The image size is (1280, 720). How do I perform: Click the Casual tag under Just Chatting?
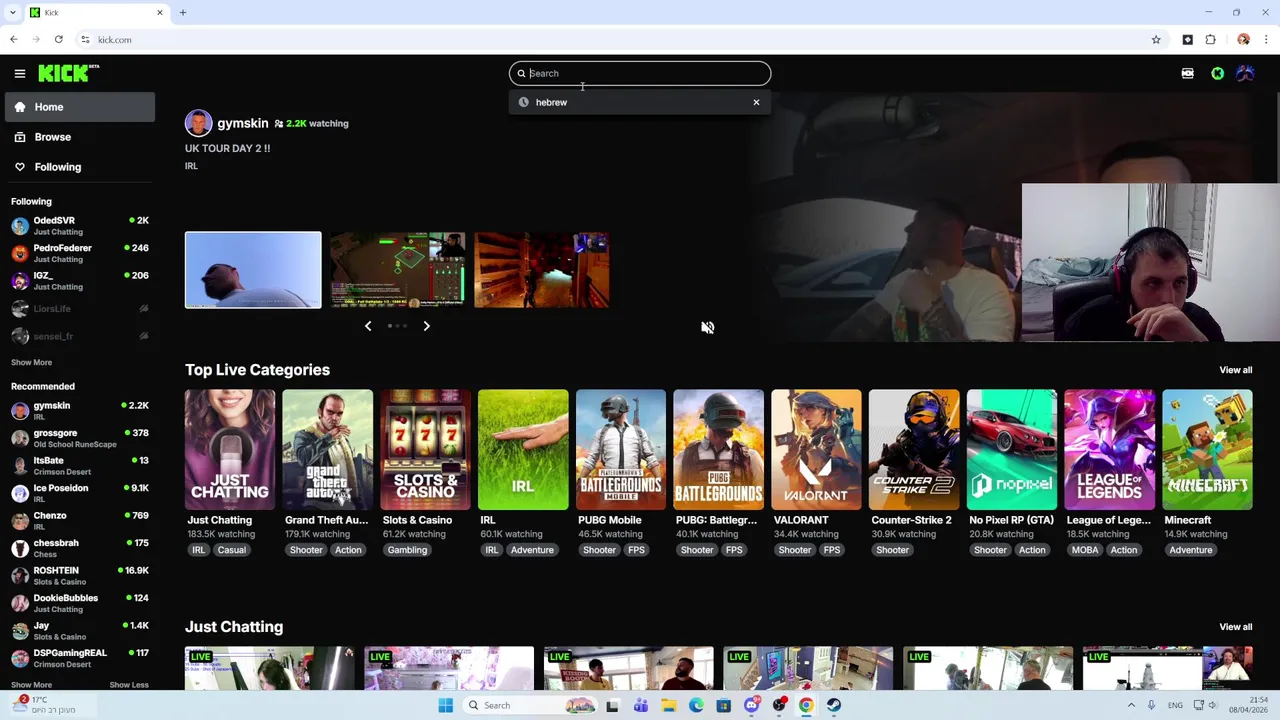pyautogui.click(x=231, y=550)
